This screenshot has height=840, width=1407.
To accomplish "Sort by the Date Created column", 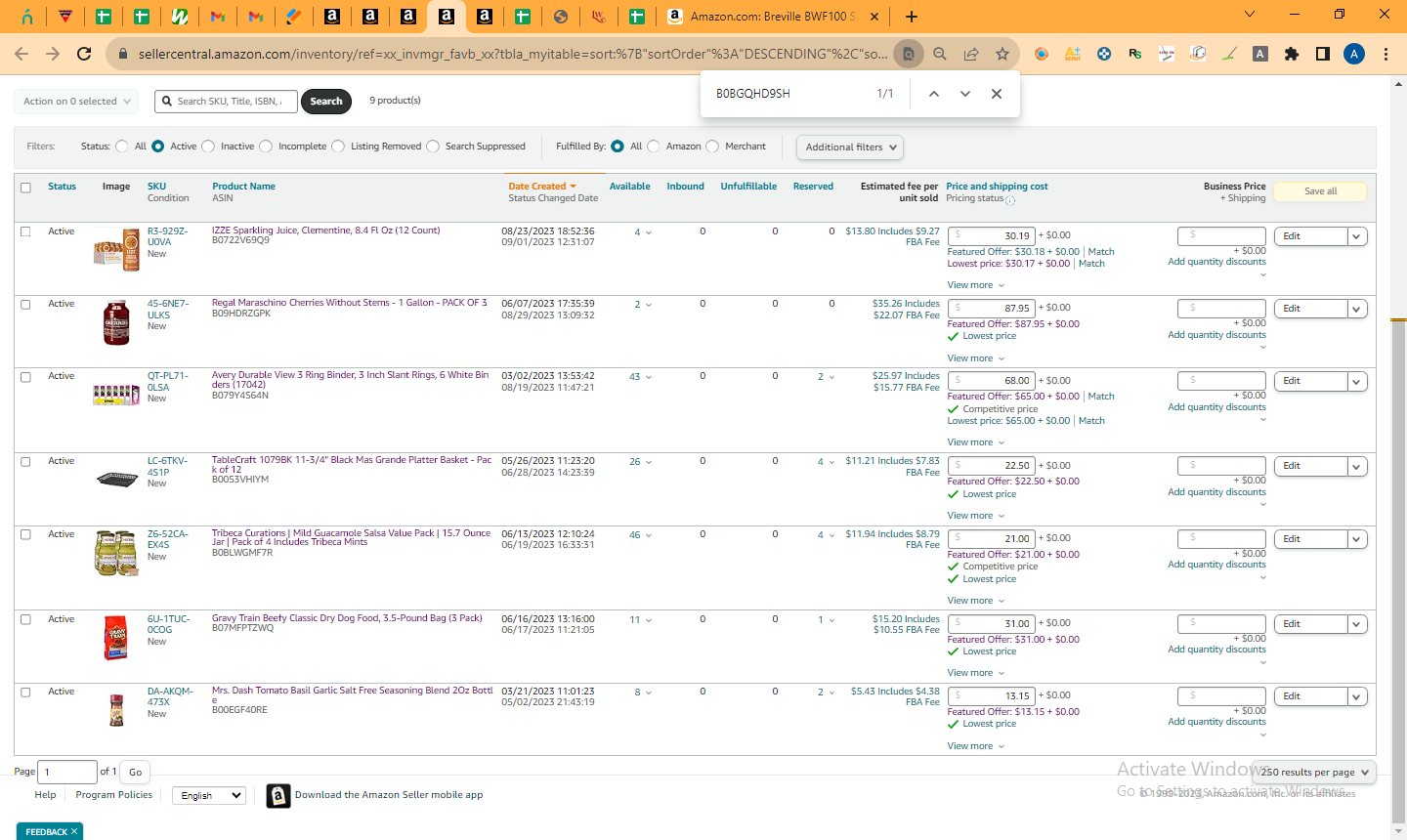I will pos(542,187).
